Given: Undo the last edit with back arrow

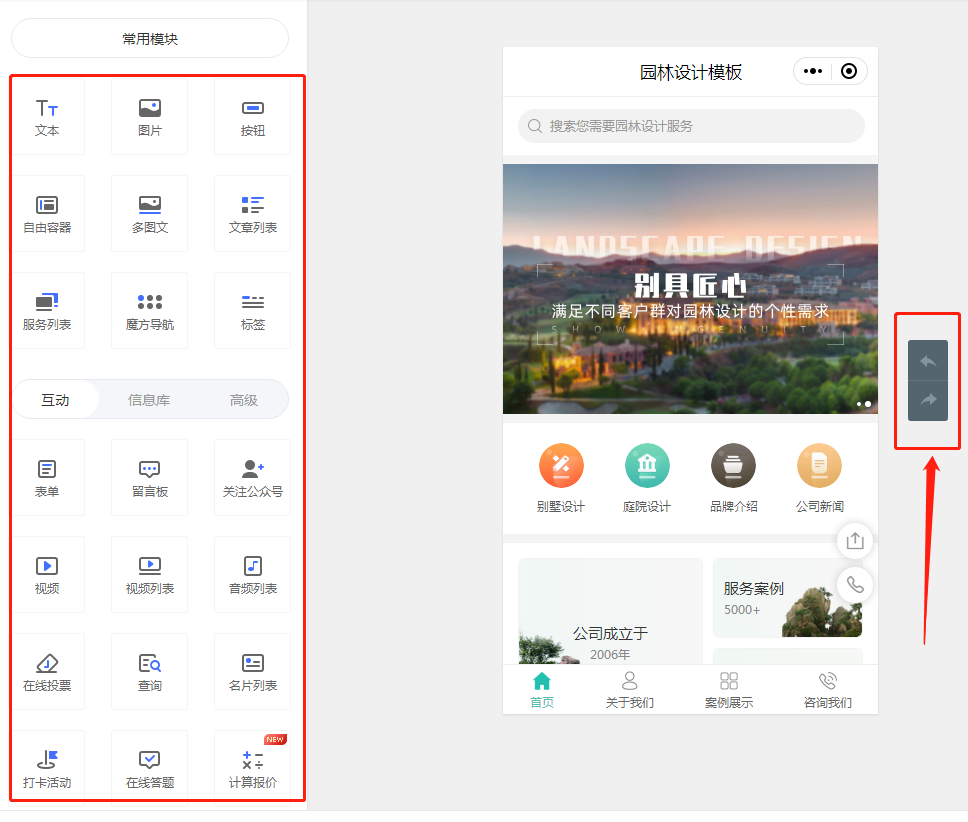Looking at the screenshot, I should tap(928, 360).
